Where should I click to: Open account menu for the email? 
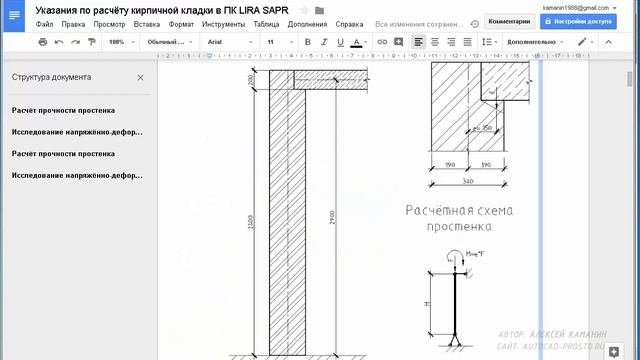click(x=579, y=8)
